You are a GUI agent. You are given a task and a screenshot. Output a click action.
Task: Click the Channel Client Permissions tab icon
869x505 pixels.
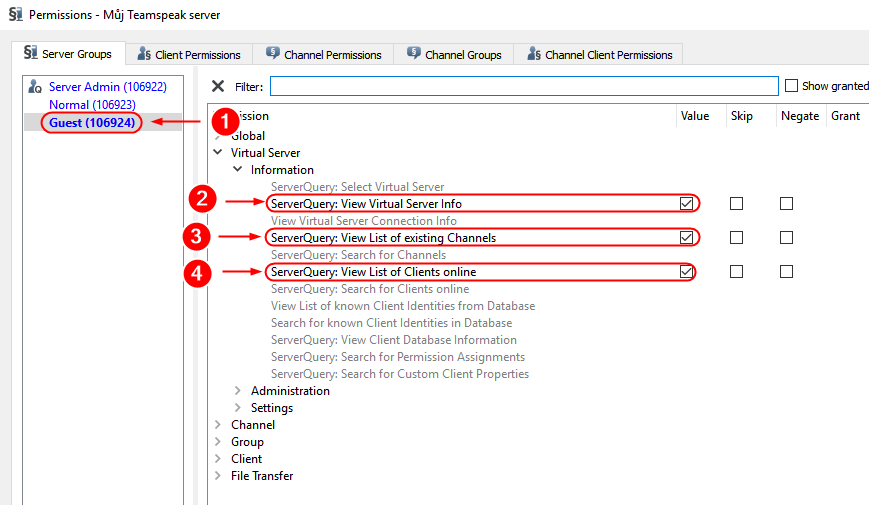pos(534,54)
